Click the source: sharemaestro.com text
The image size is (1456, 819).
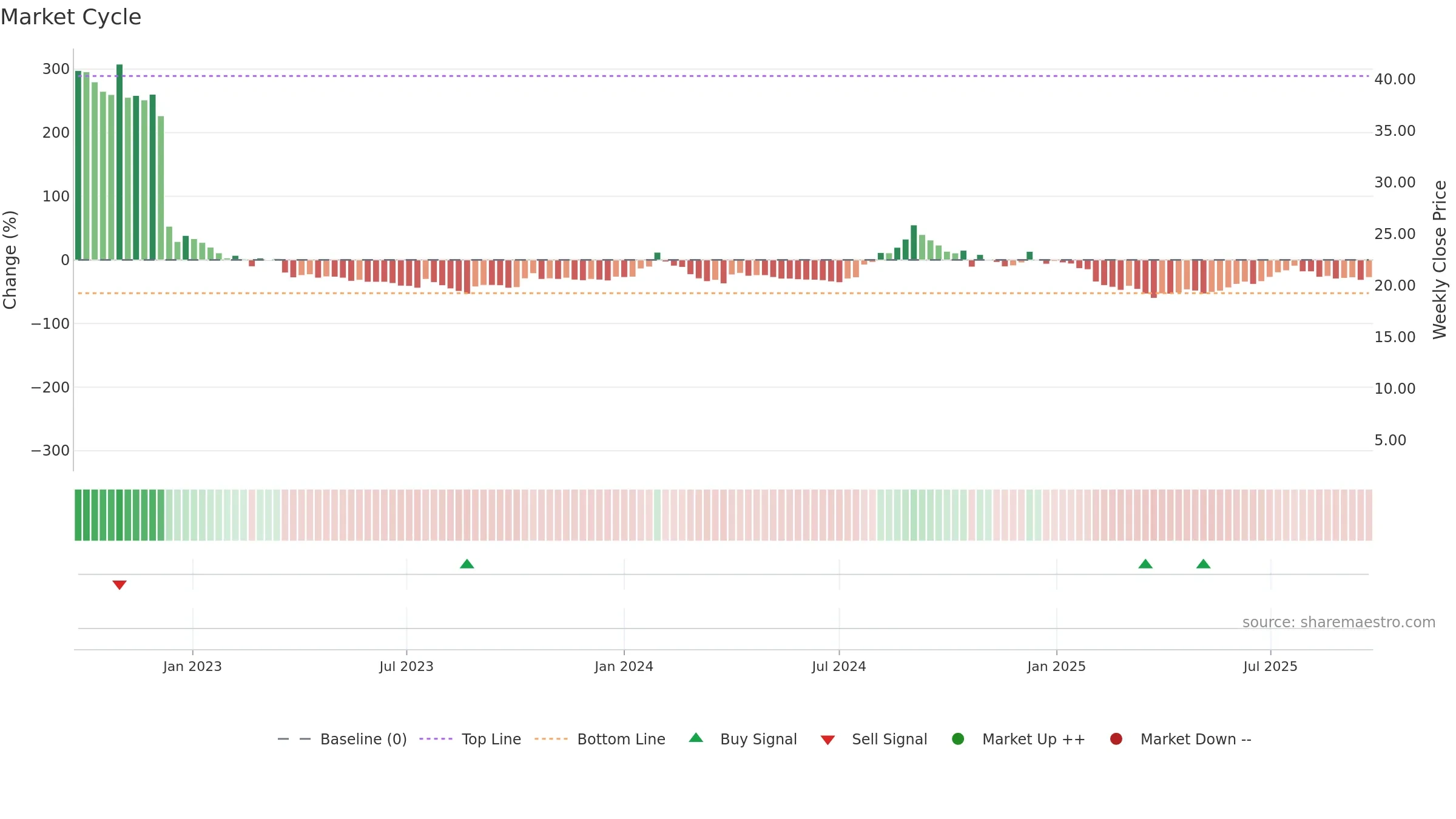[x=1339, y=622]
